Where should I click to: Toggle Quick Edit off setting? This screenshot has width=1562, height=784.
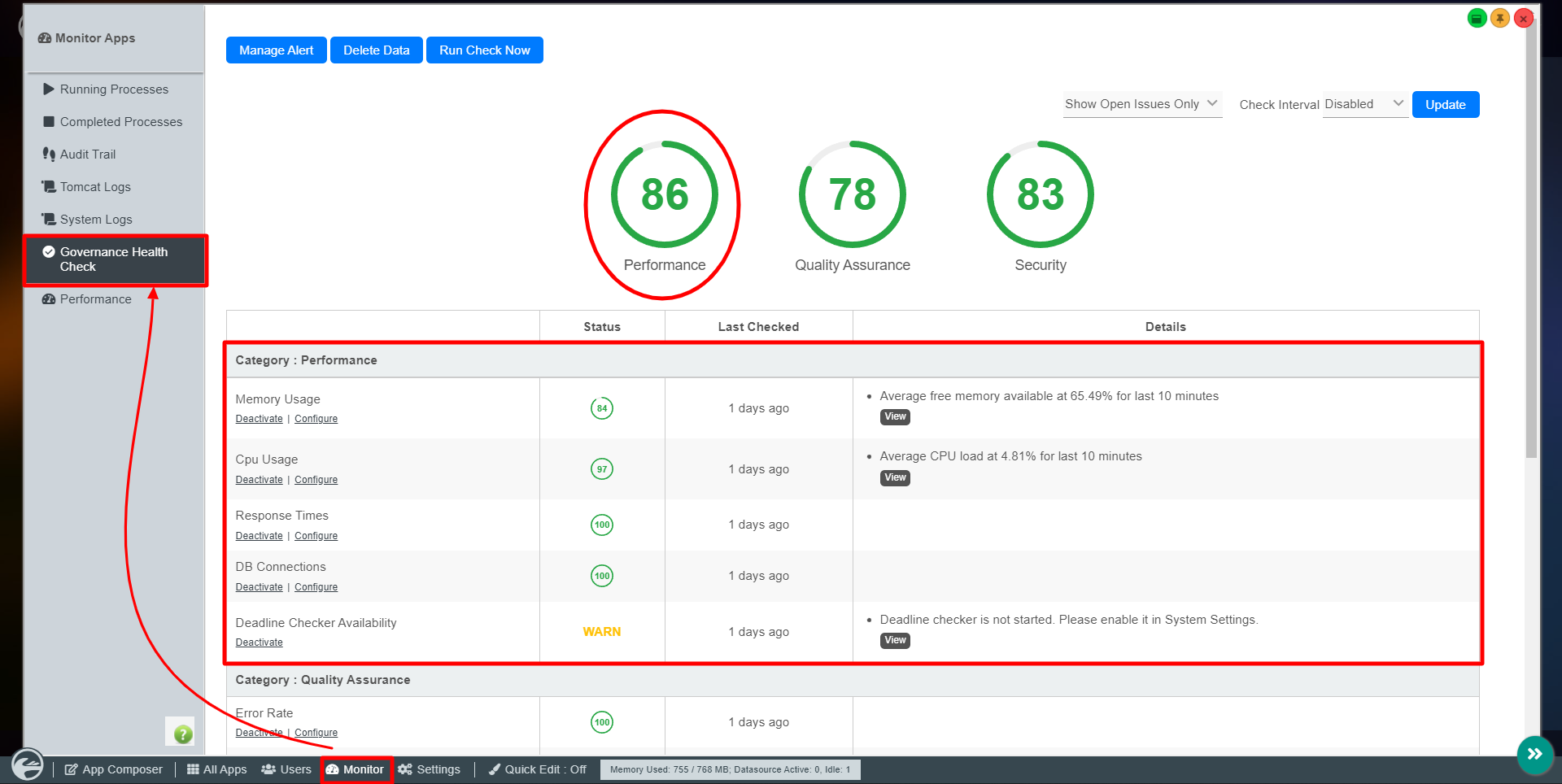pyautogui.click(x=537, y=769)
